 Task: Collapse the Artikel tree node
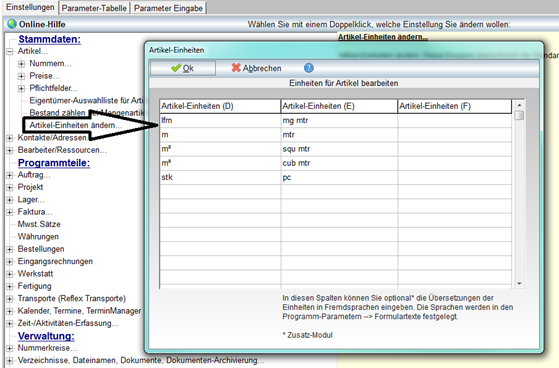pyautogui.click(x=10, y=51)
